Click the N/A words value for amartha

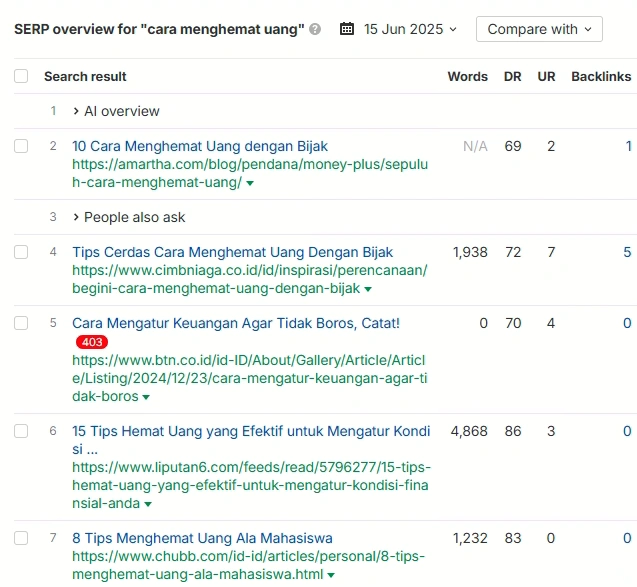475,146
